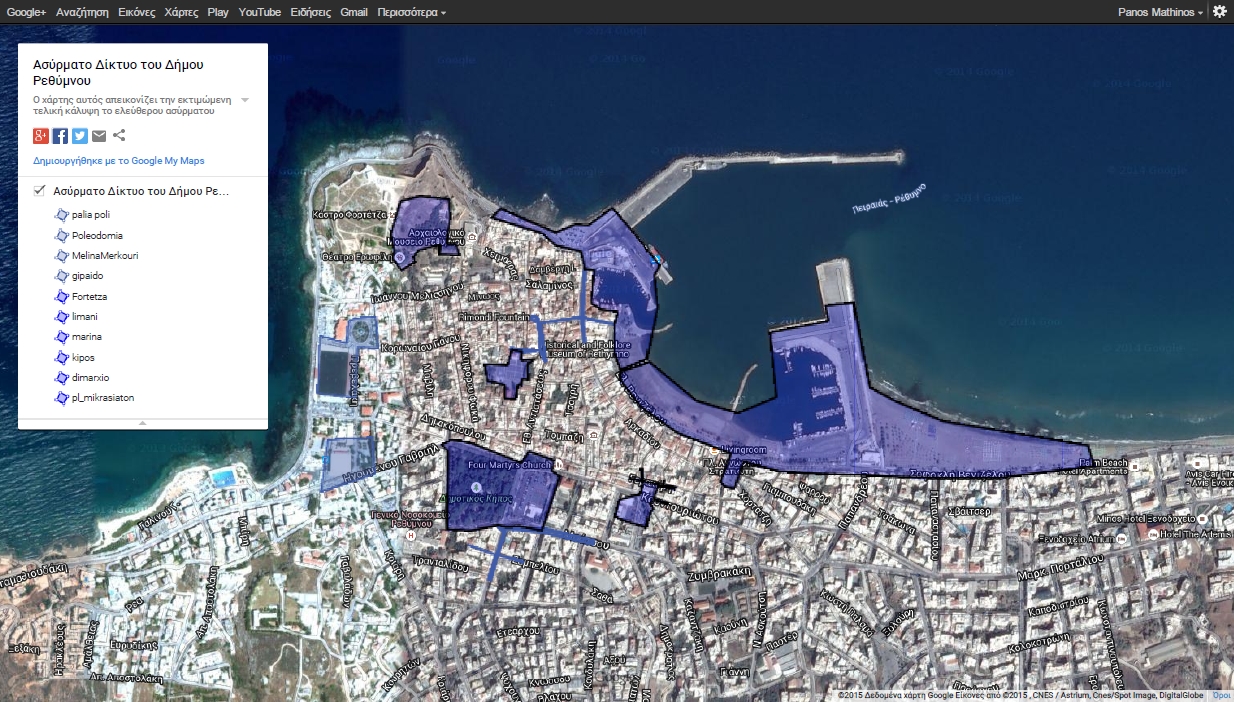Image resolution: width=1234 pixels, height=702 pixels.
Task: Click Livingroom place label on map
Action: (x=742, y=450)
